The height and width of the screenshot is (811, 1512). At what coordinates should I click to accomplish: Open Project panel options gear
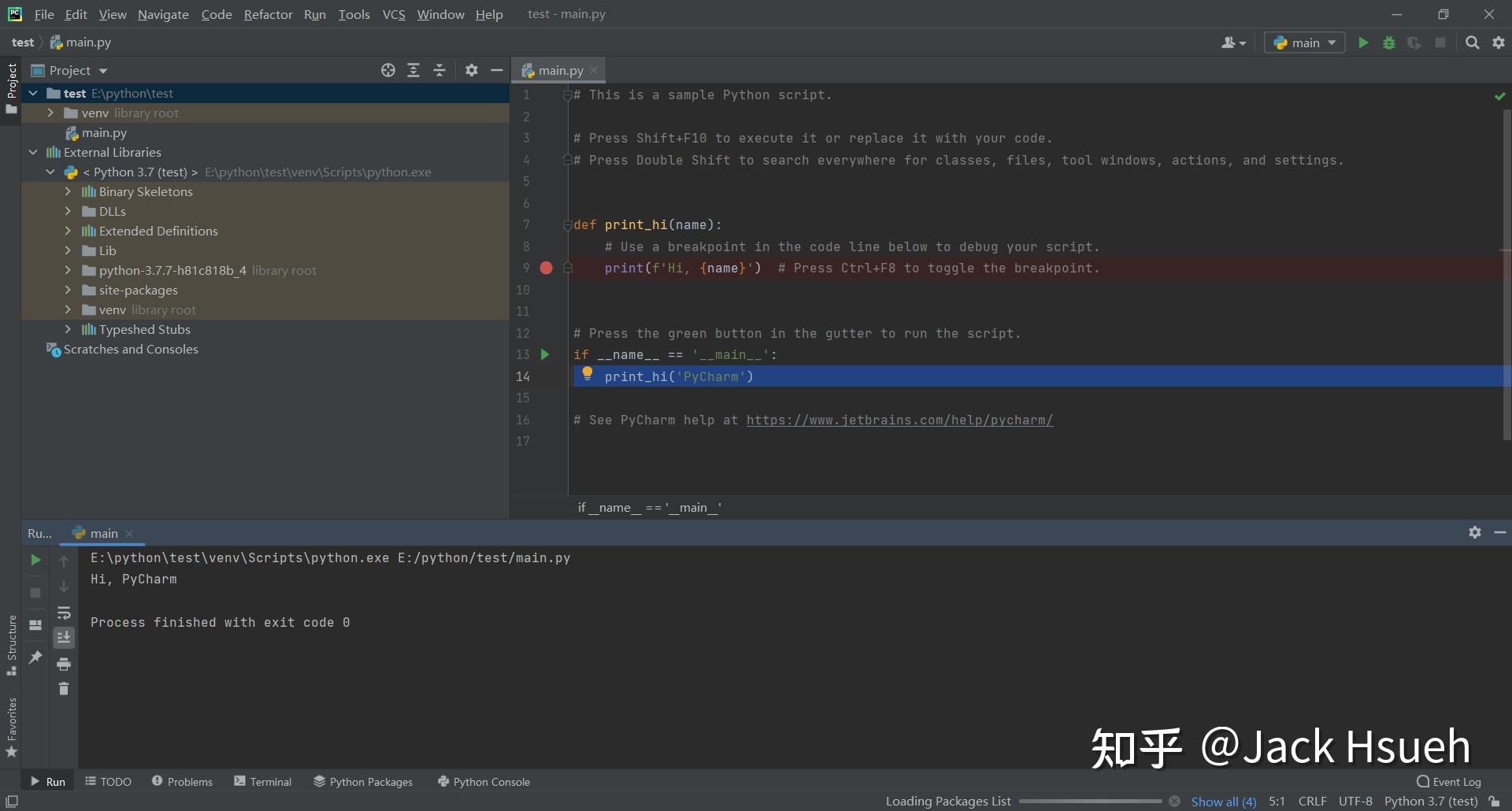pyautogui.click(x=471, y=70)
